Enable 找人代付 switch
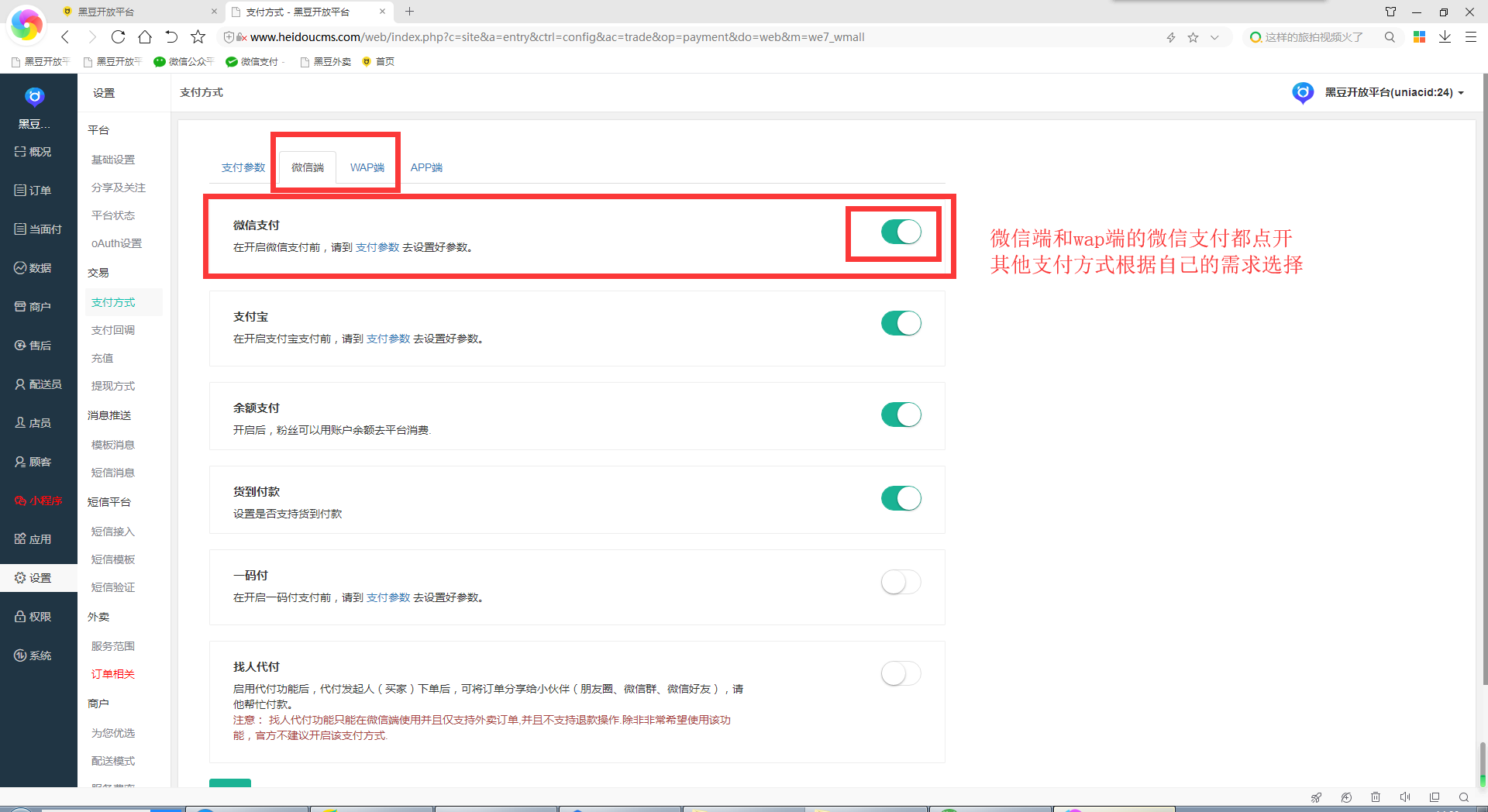 point(901,673)
